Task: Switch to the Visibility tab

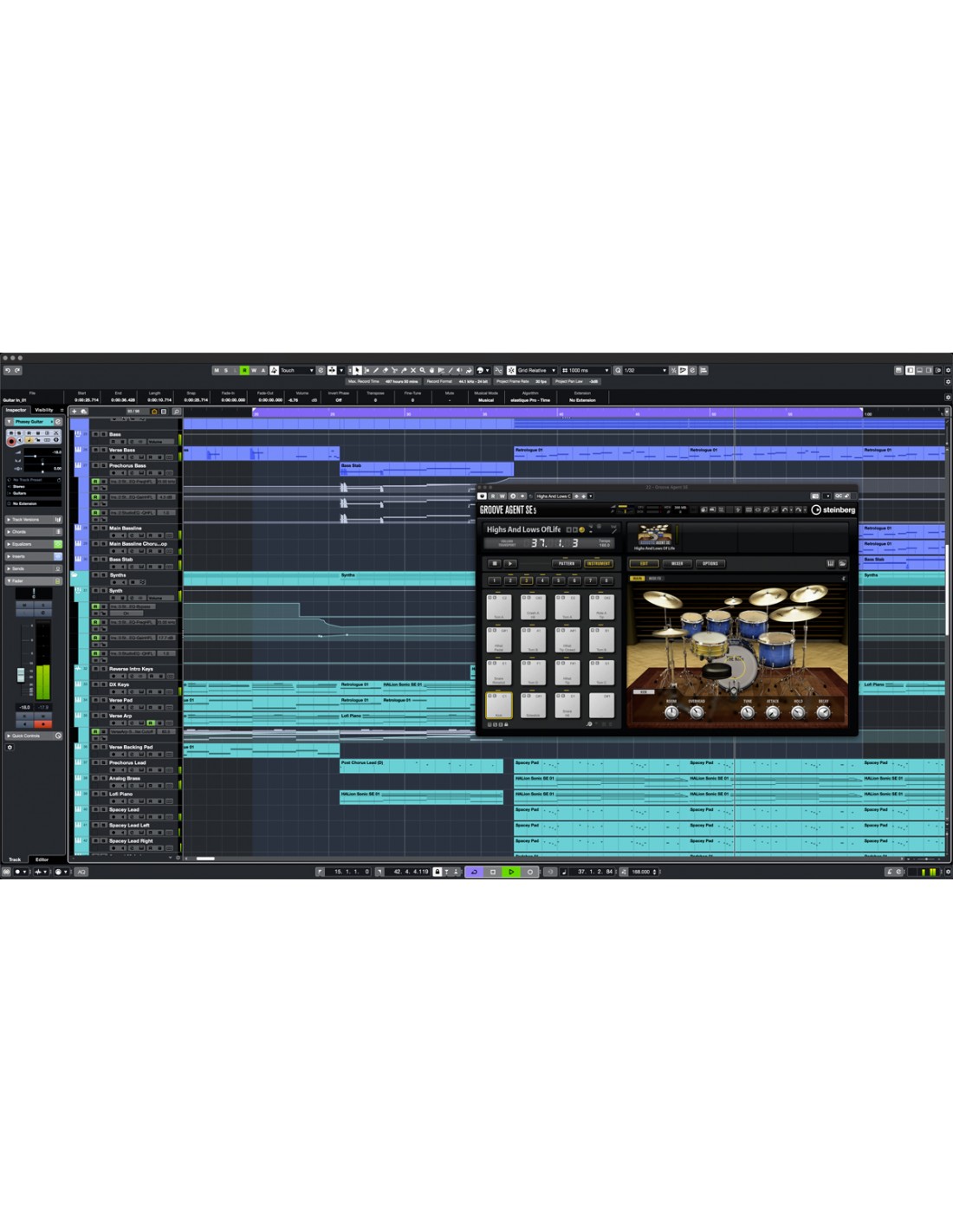Action: click(x=44, y=410)
